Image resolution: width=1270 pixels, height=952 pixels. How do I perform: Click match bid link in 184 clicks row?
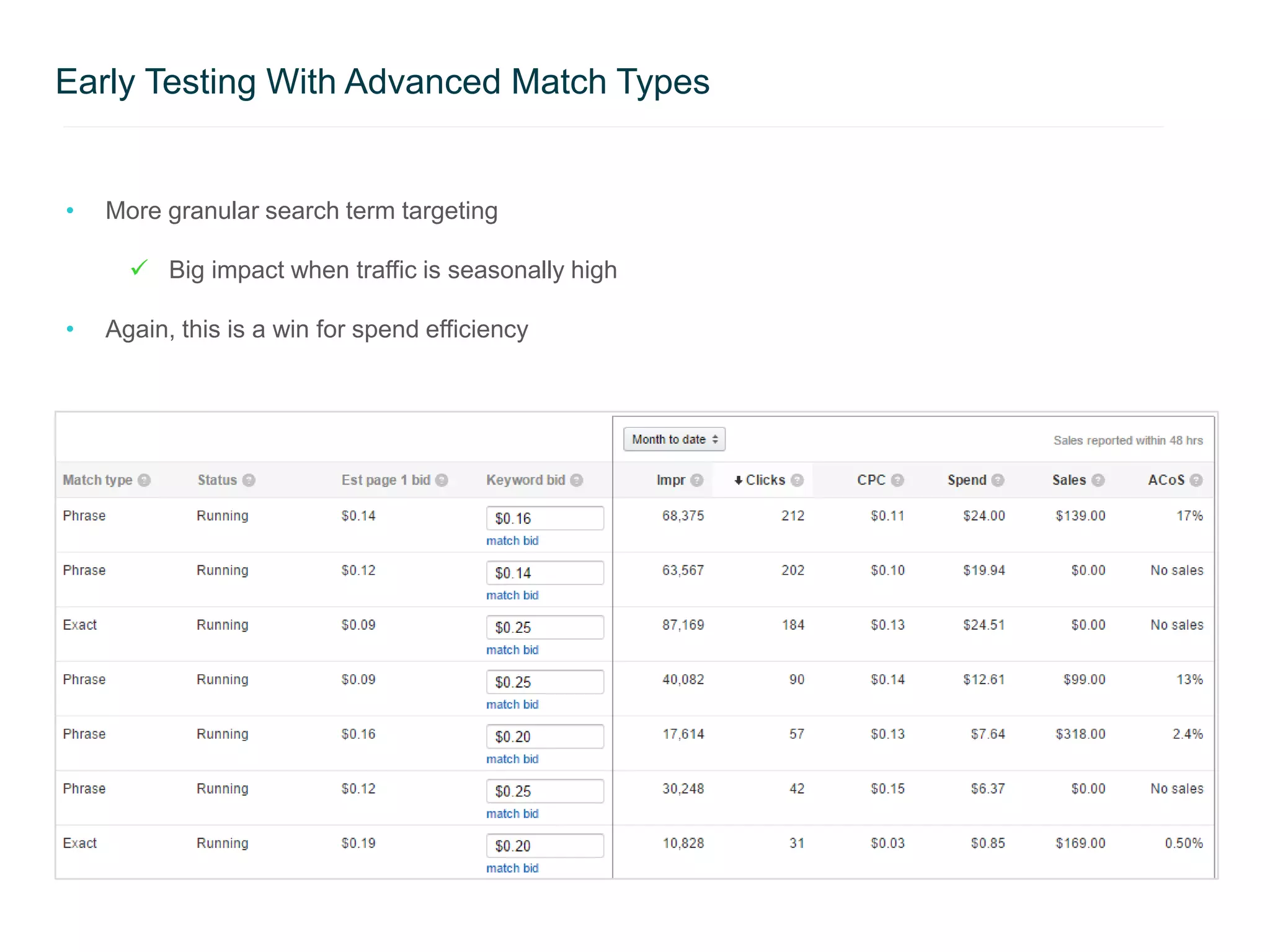(512, 650)
